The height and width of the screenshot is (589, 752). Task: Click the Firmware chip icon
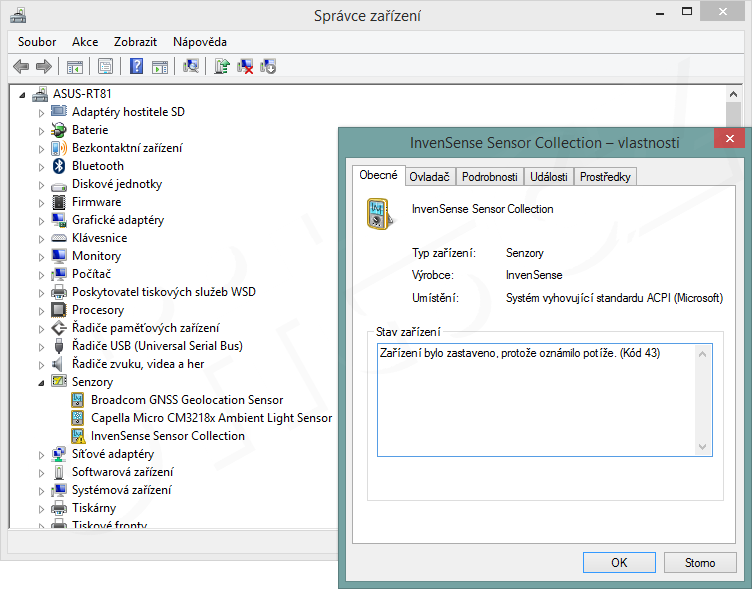tap(59, 202)
